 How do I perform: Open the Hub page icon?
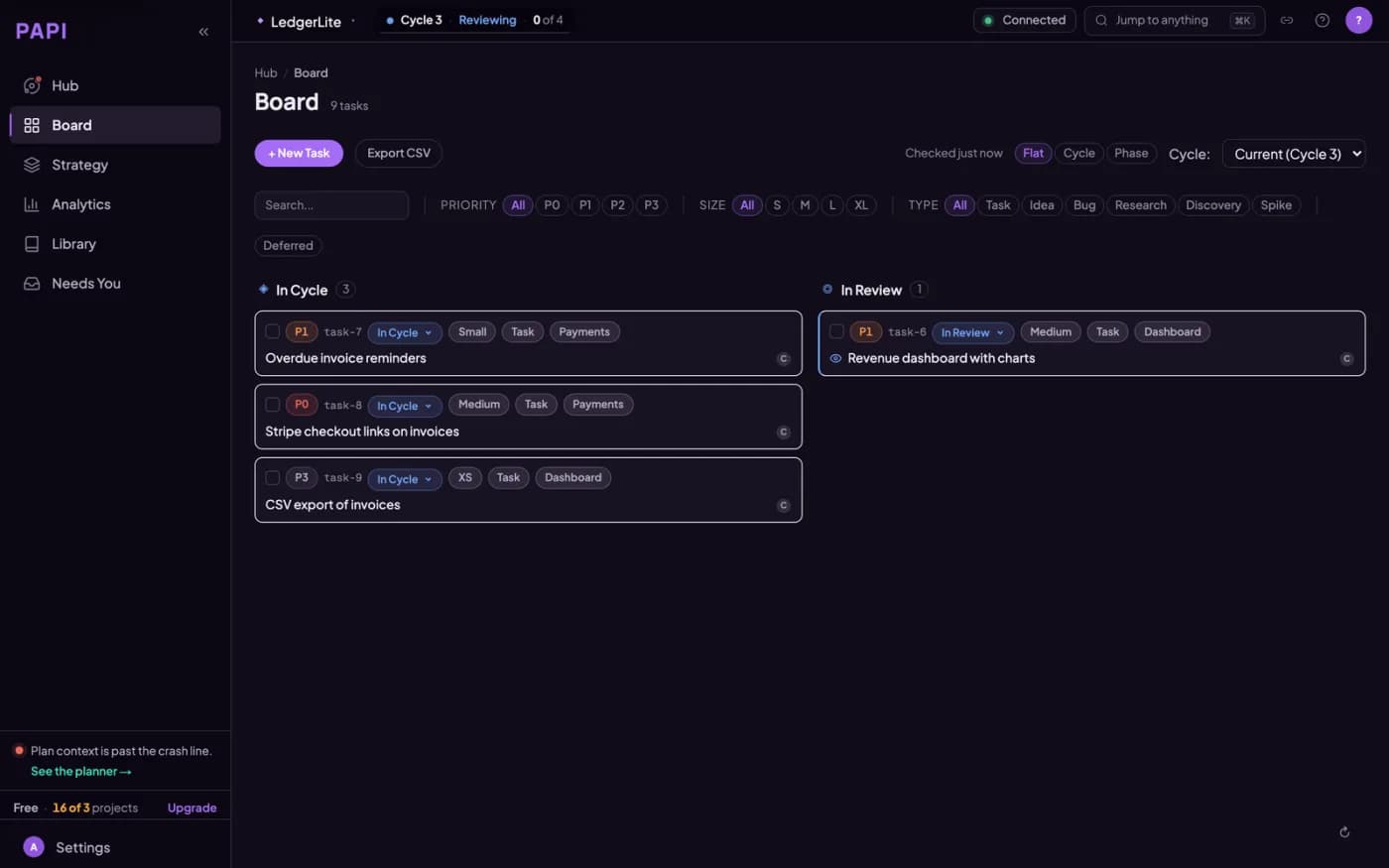(x=32, y=85)
